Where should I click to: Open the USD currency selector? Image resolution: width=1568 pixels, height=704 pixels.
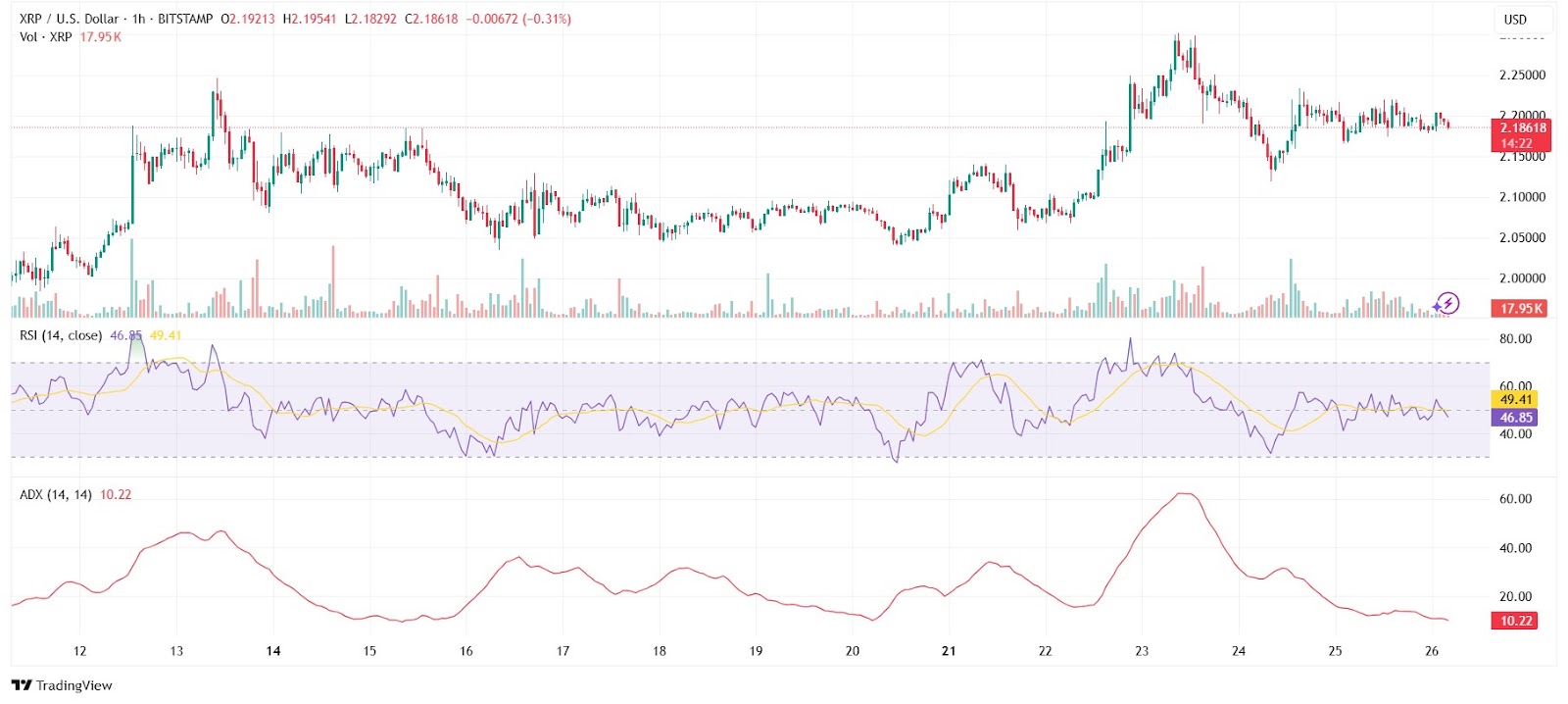point(1515,20)
